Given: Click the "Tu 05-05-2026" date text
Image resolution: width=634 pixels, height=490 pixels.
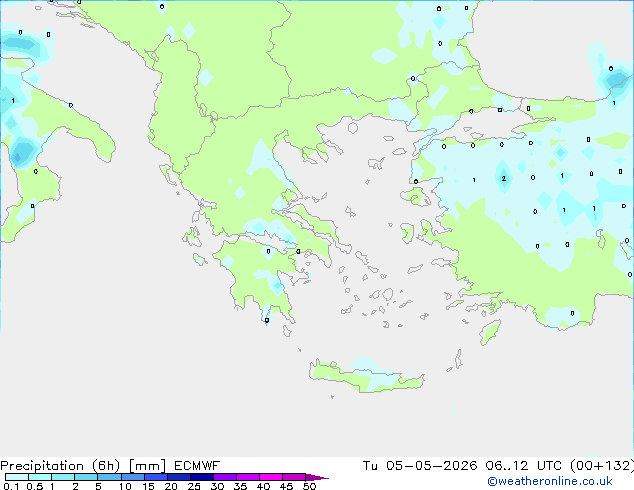Looking at the screenshot, I should (x=420, y=466).
